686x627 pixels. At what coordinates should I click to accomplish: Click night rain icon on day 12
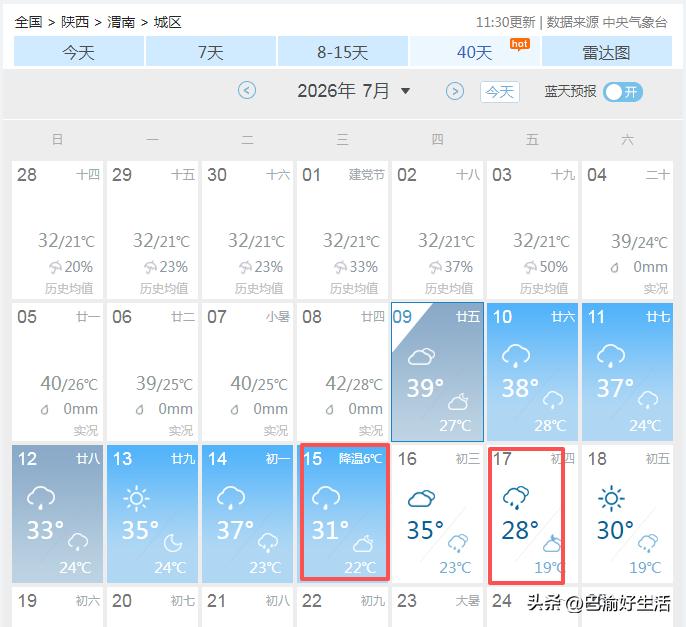pos(78,542)
